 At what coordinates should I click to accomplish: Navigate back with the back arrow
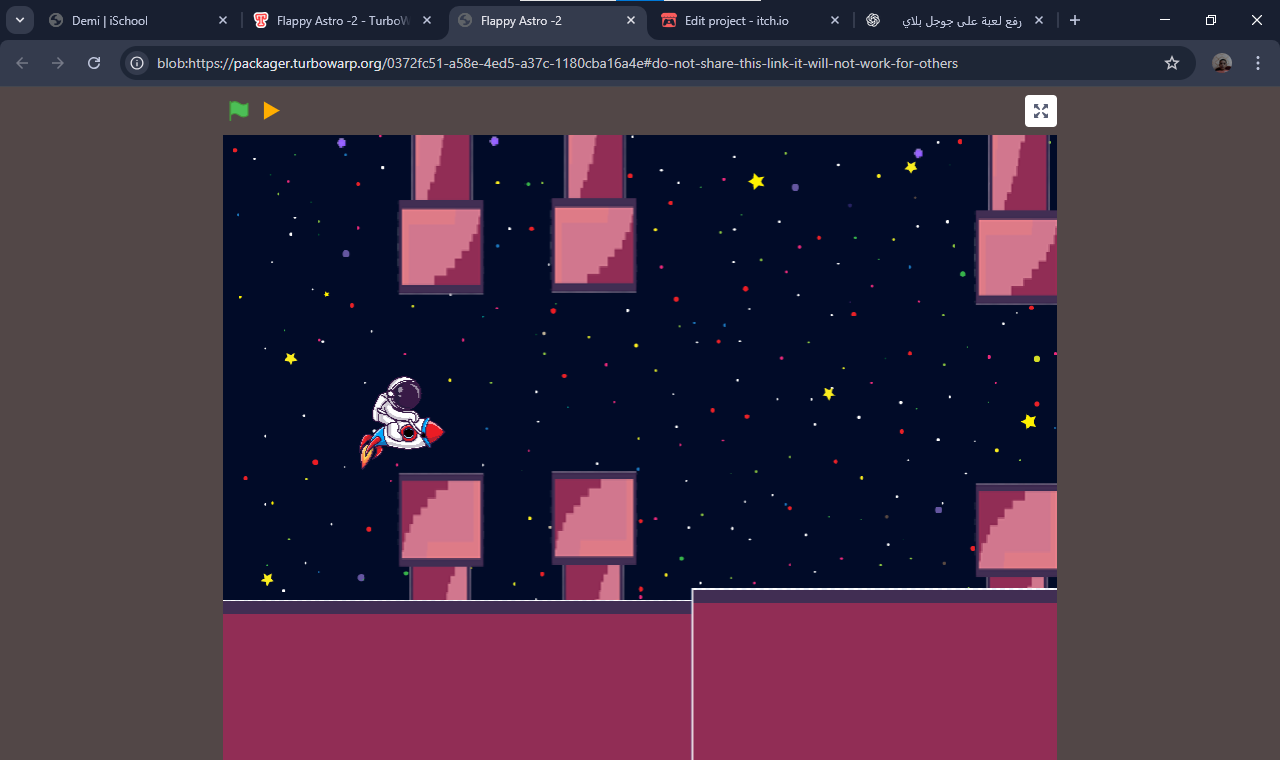pyautogui.click(x=21, y=62)
